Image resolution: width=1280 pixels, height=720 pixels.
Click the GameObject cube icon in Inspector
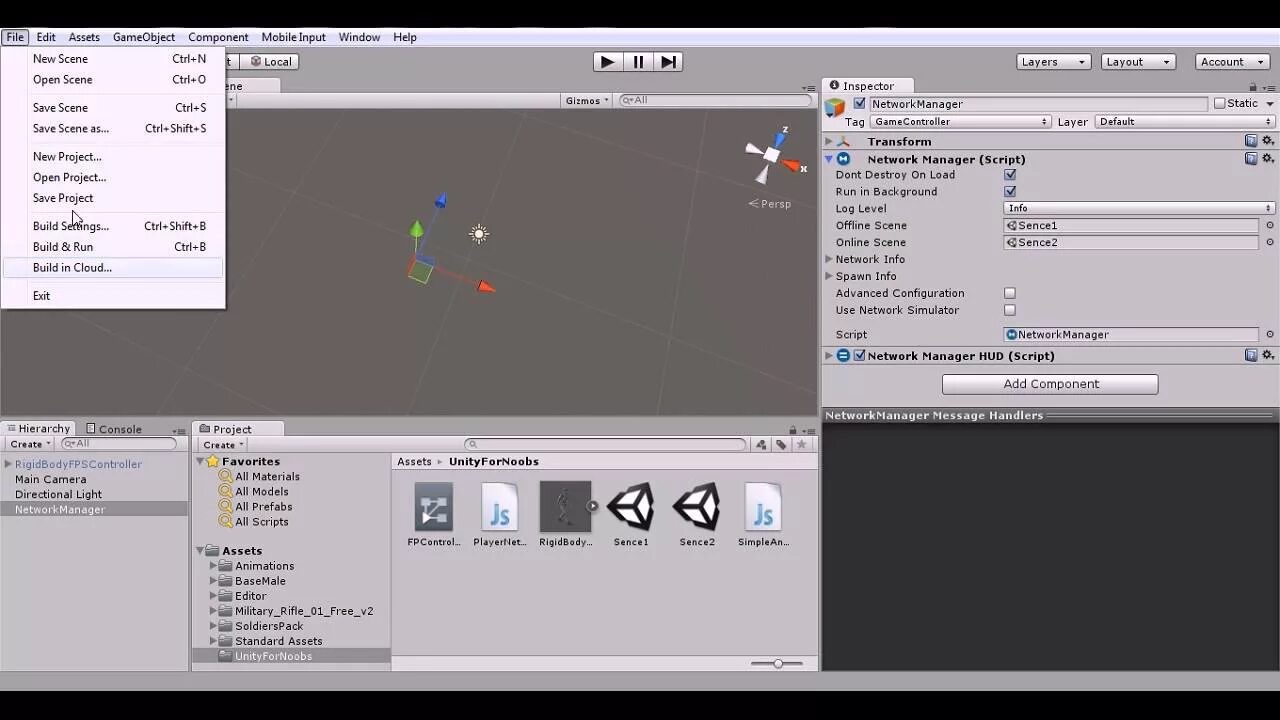(835, 108)
